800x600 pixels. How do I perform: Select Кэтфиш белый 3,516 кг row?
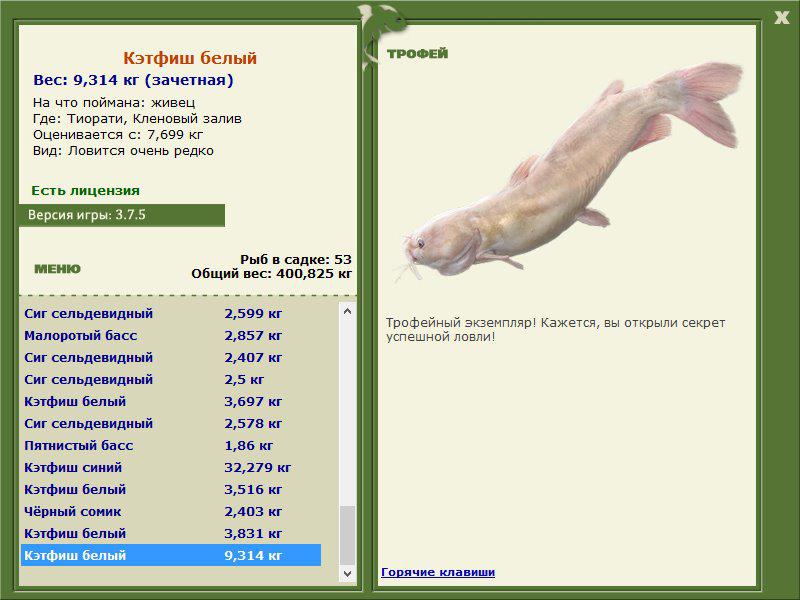171,489
